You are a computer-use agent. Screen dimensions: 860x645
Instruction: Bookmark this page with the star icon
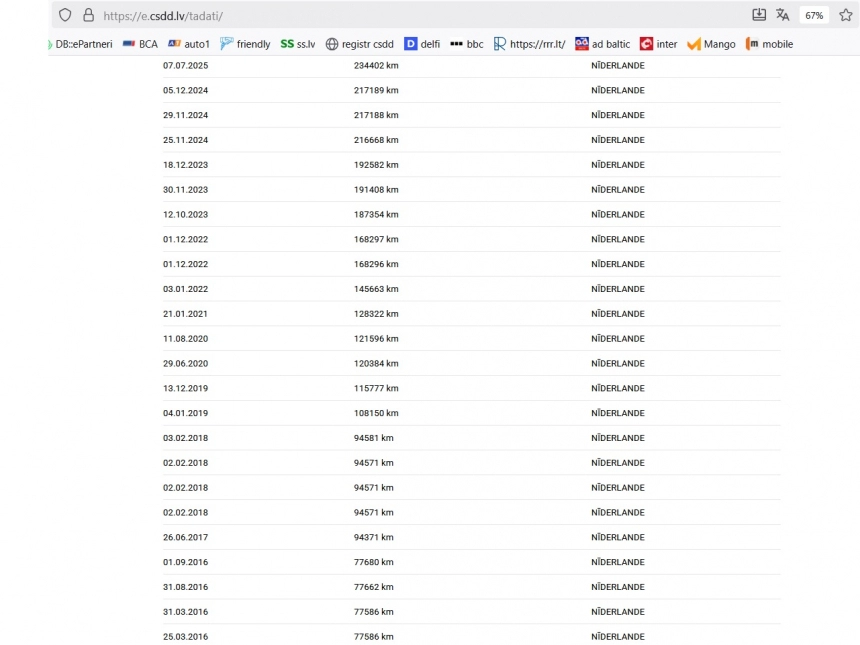(846, 15)
